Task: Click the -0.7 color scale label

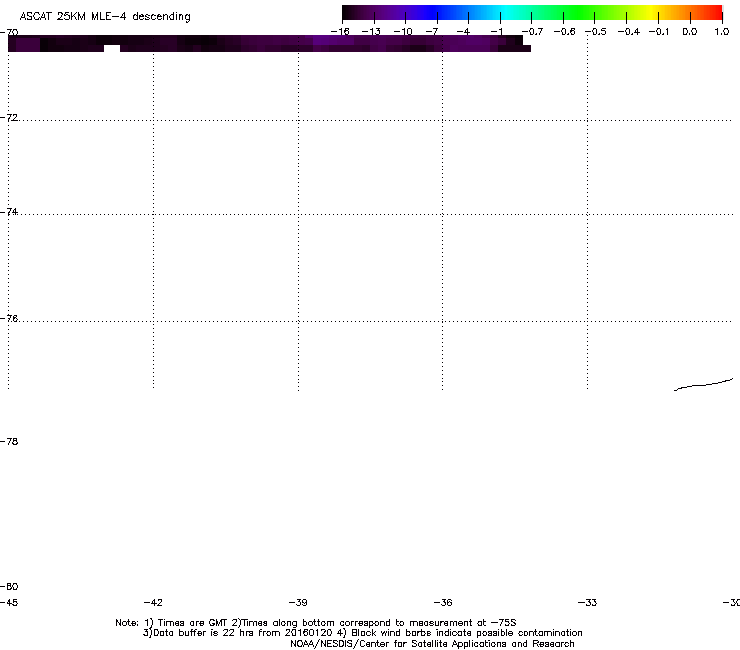Action: coord(532,32)
